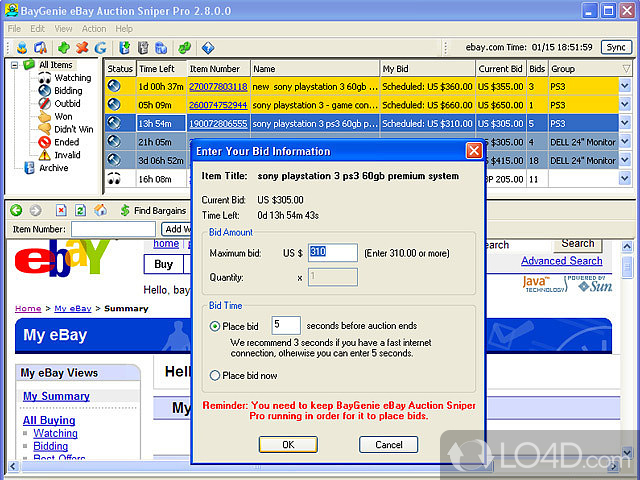Select the Invalid folder in the tree

pyautogui.click(x=67, y=155)
